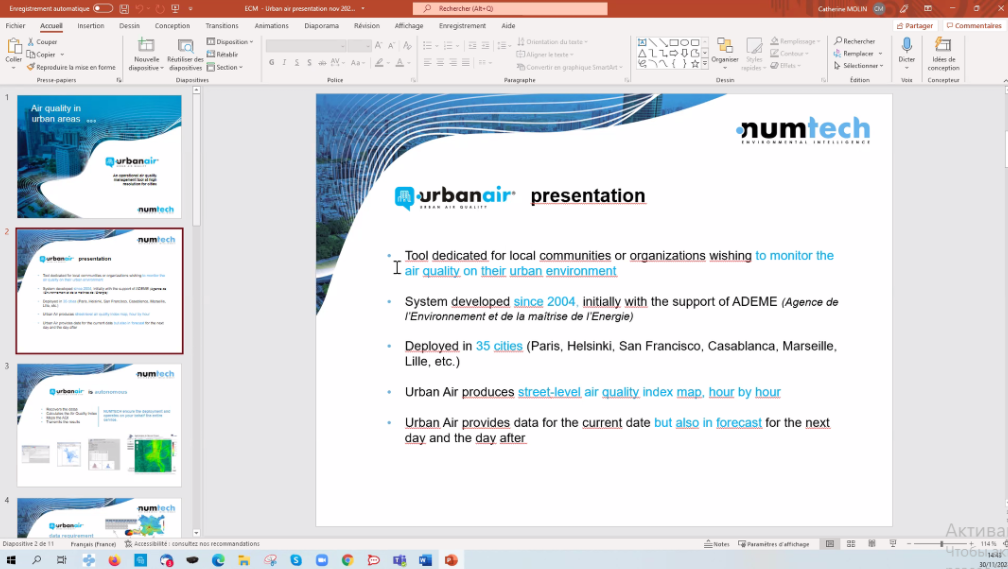Open the Organiser arrange menu
The image size is (1008, 569).
(724, 54)
